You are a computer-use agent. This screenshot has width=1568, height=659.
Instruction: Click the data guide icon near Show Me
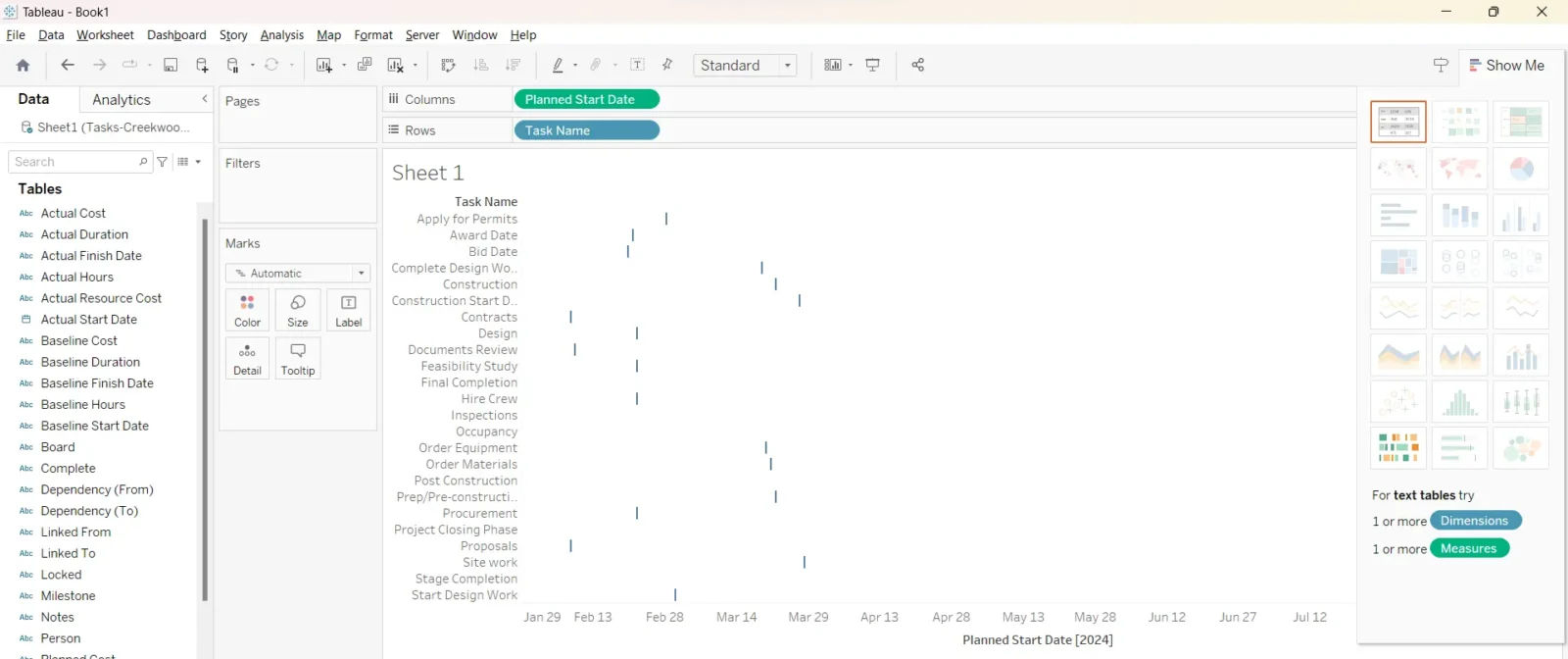coord(1441,65)
